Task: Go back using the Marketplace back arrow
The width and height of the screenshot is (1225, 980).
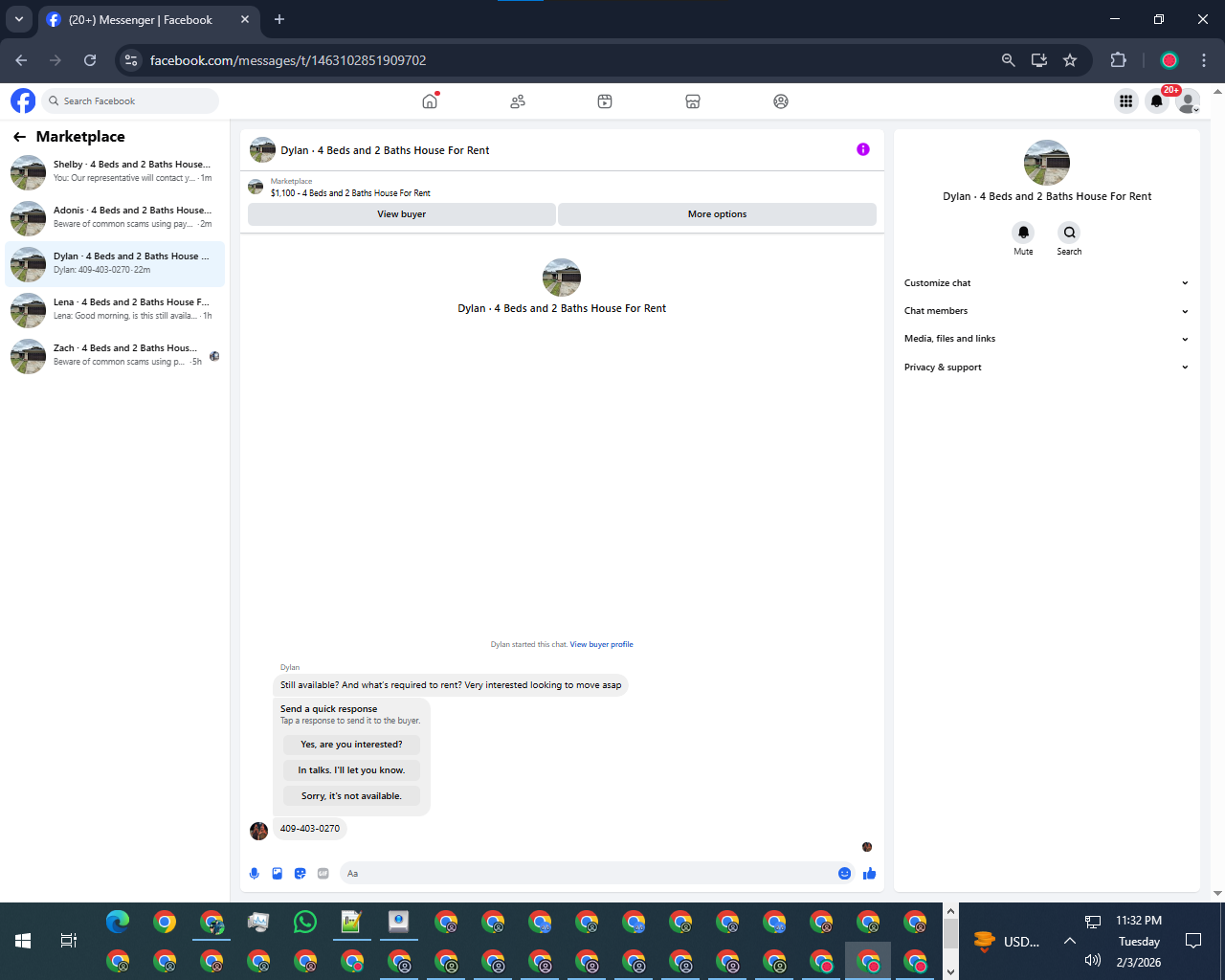Action: [x=19, y=137]
